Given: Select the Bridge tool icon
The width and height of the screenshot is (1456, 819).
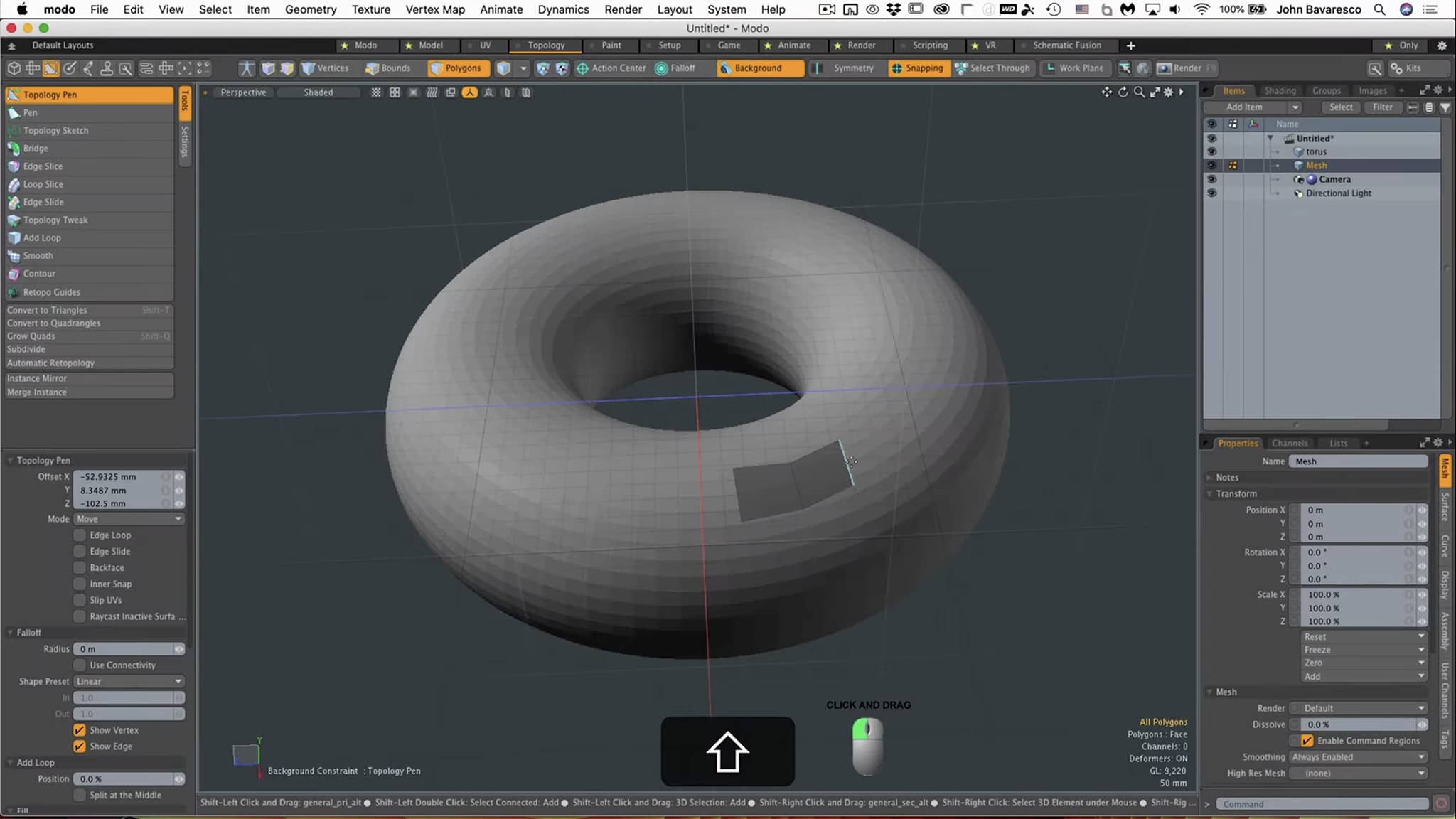Looking at the screenshot, I should click(14, 149).
